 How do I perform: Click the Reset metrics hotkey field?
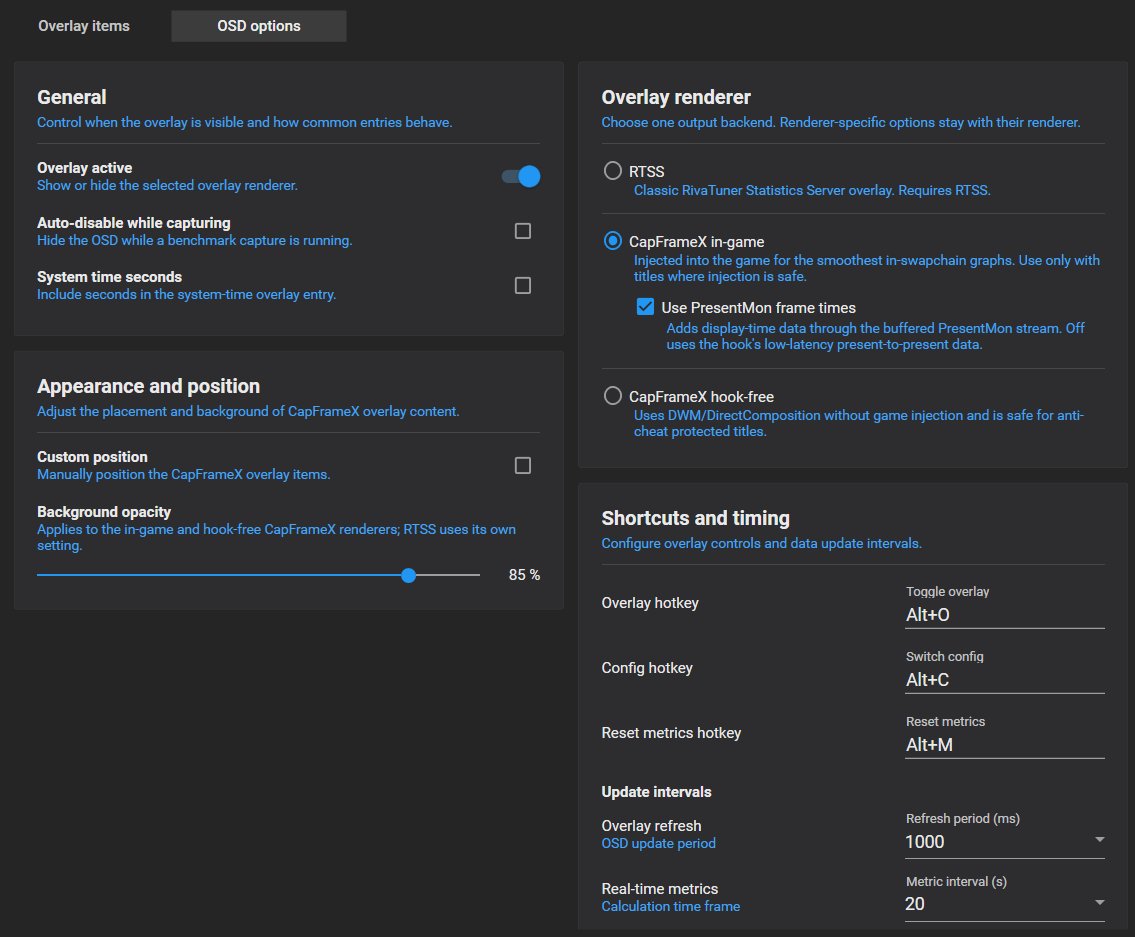pos(1005,745)
